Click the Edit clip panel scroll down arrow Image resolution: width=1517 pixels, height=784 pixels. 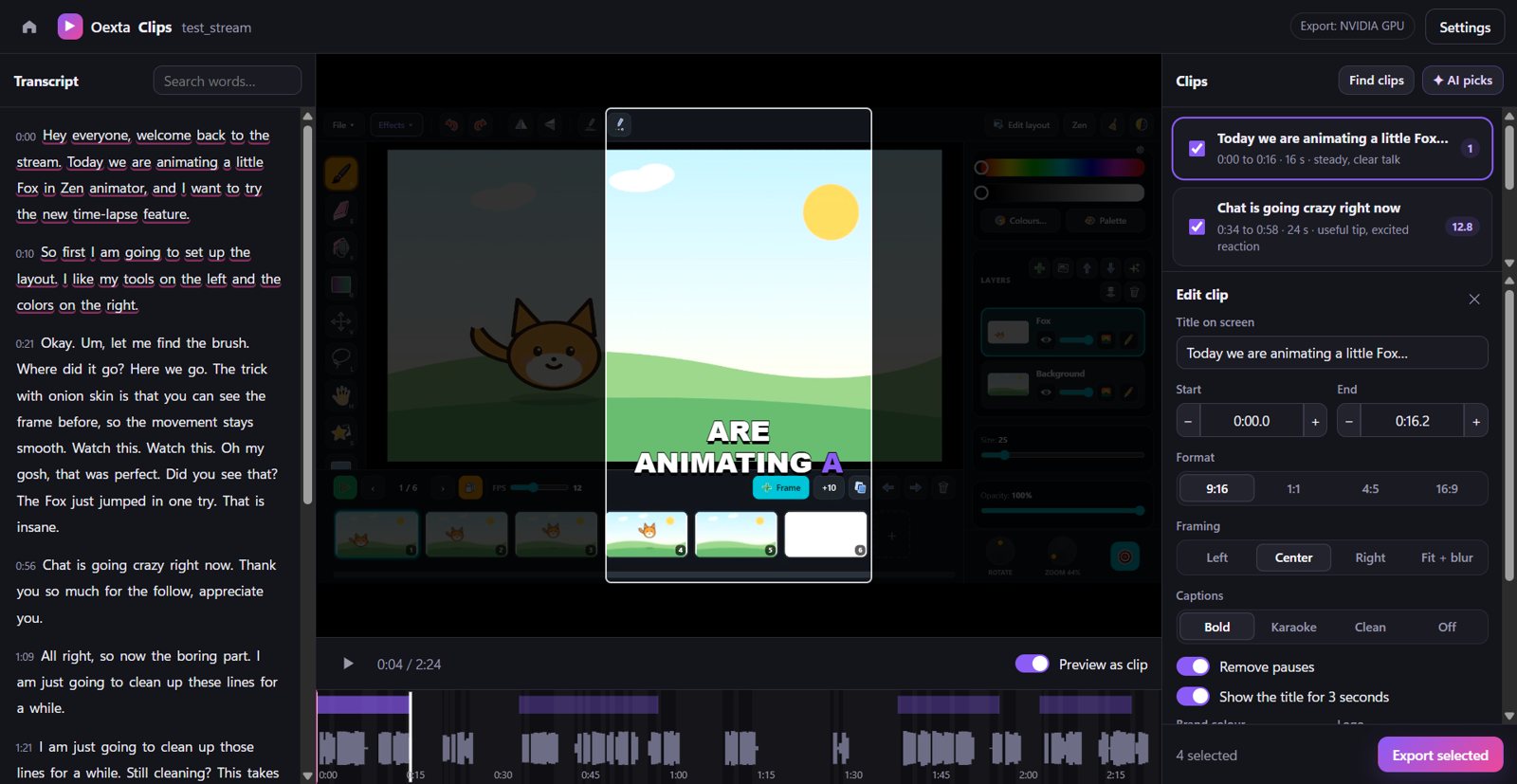click(x=1509, y=716)
